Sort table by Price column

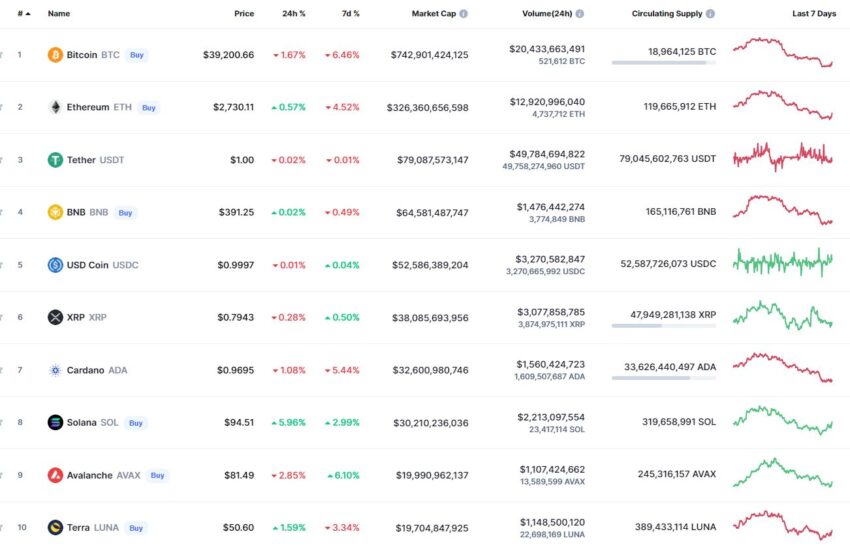click(244, 14)
